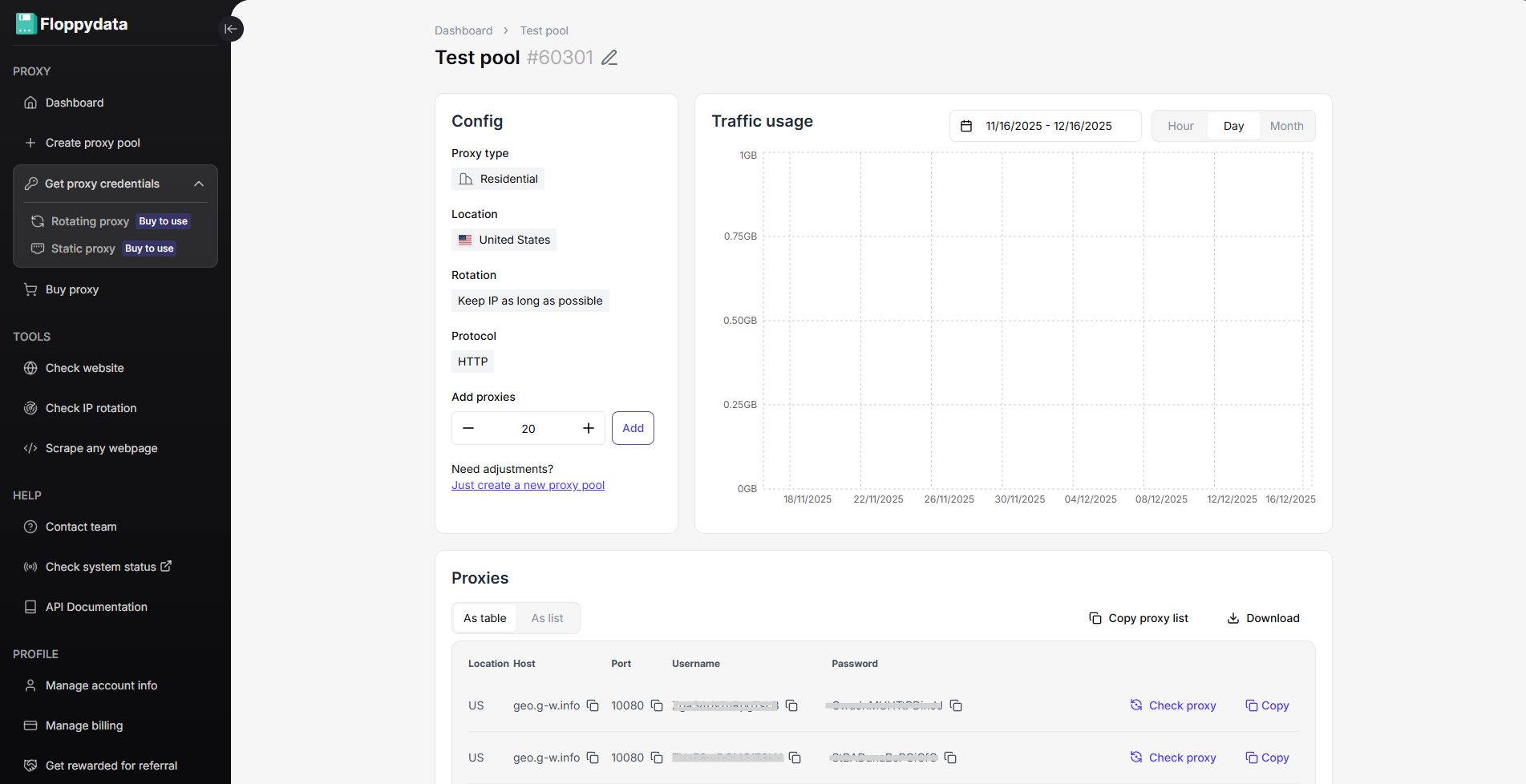
Task: Copy the password in the second proxy row
Action: (x=950, y=758)
